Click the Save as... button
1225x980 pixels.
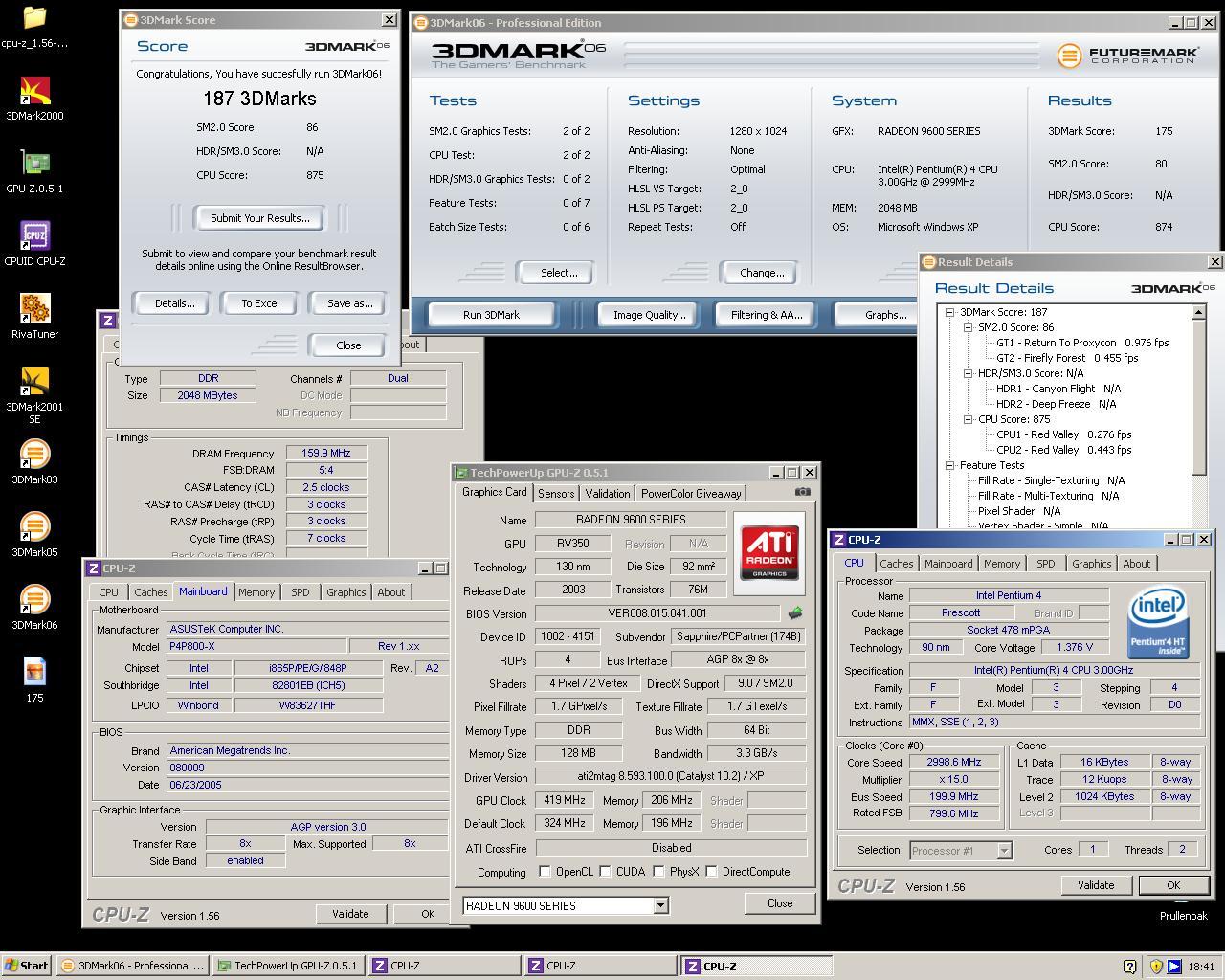[x=350, y=303]
